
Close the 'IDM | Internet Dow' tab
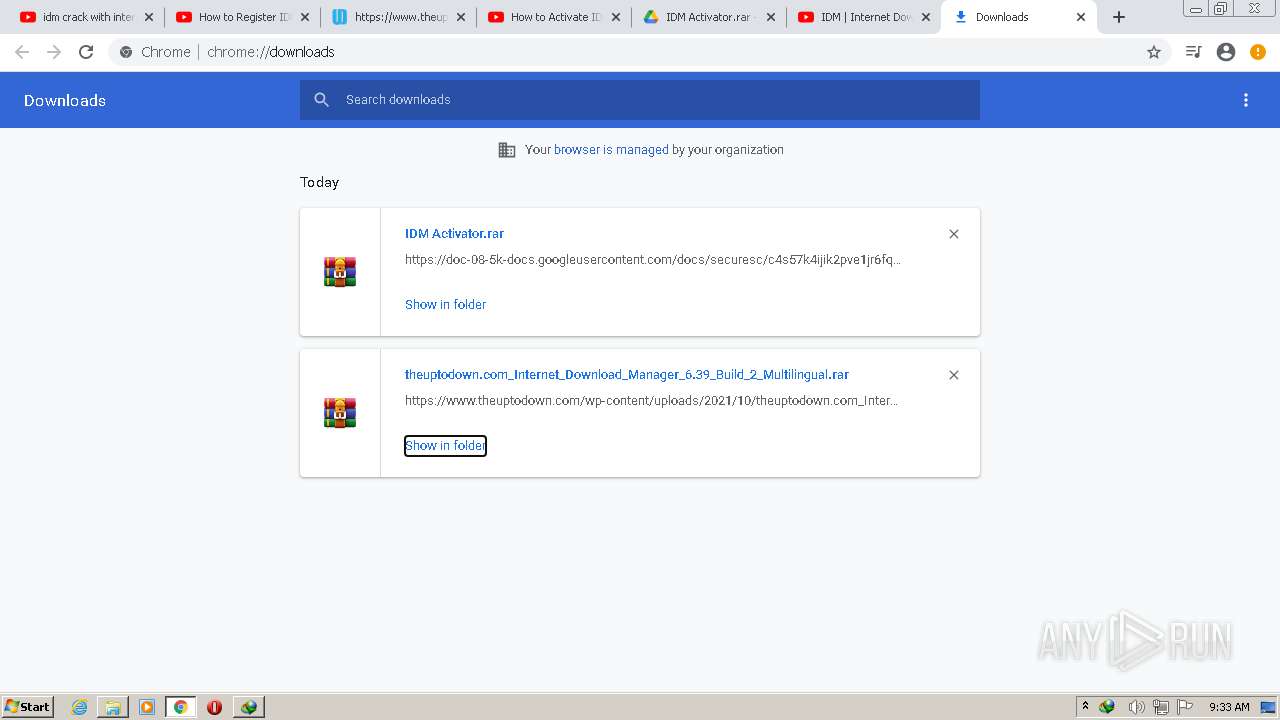tap(926, 17)
